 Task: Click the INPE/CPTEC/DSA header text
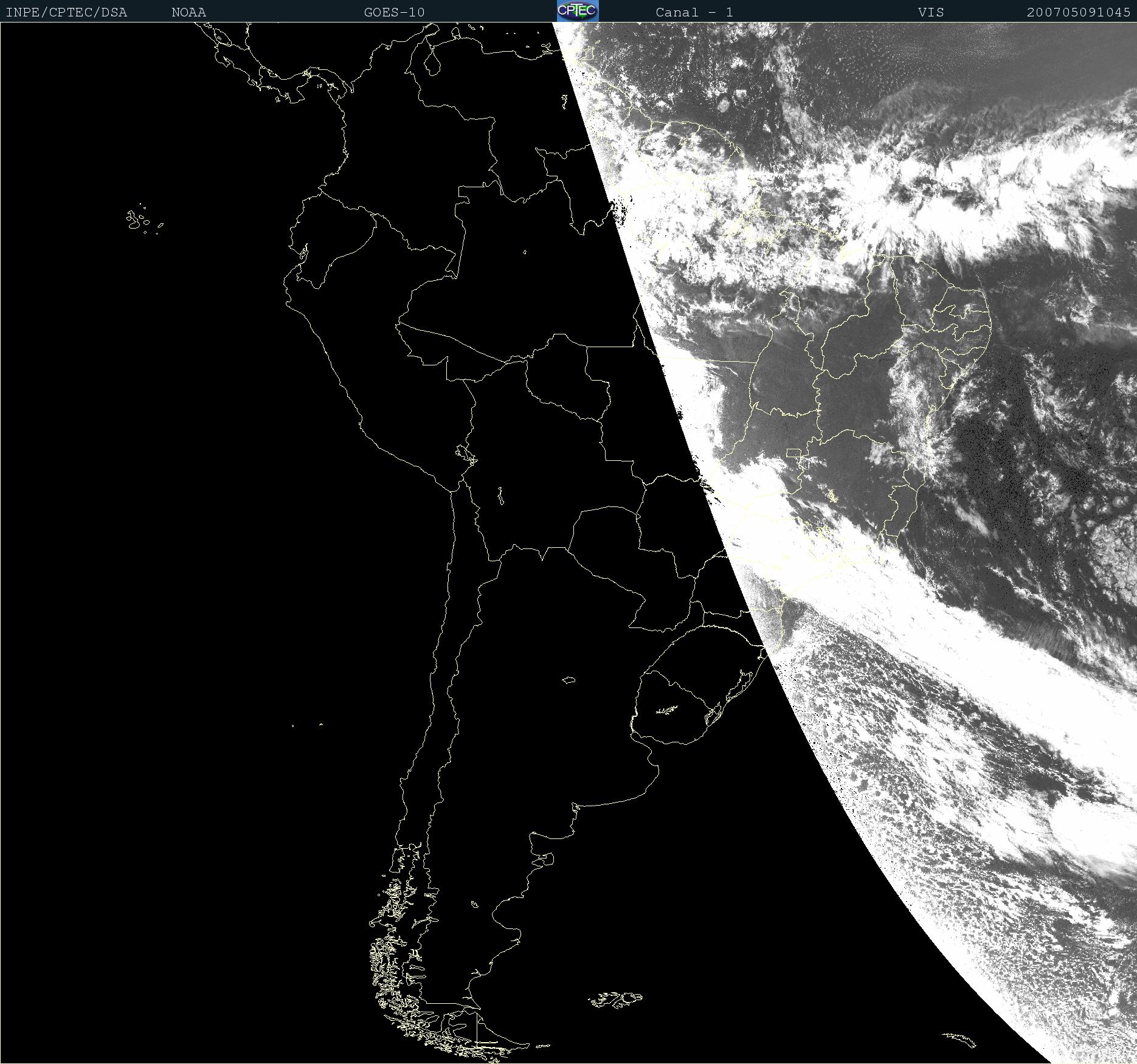pyautogui.click(x=66, y=12)
